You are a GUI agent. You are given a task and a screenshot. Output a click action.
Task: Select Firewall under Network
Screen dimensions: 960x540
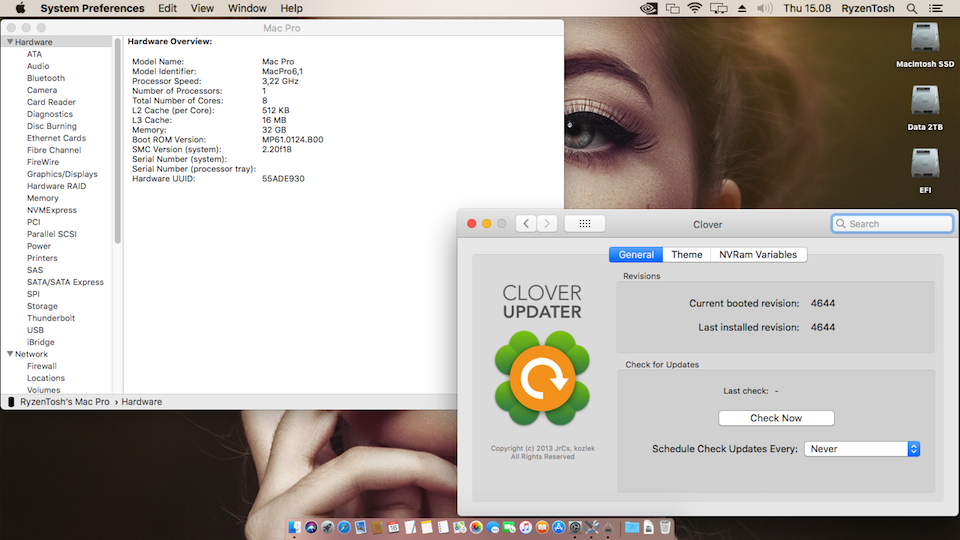(42, 366)
